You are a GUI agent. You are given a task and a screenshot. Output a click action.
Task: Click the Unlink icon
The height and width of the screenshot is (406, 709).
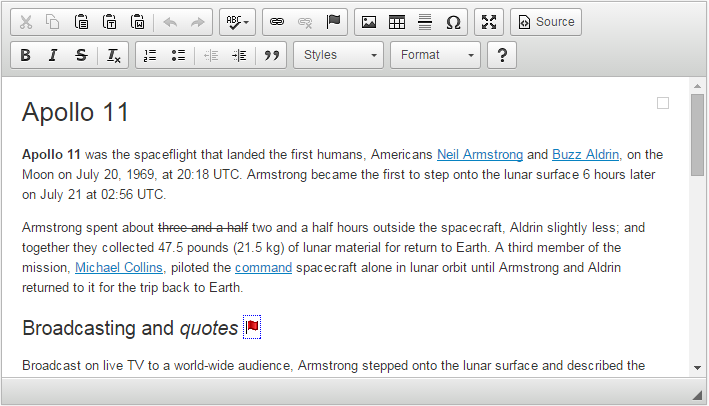pos(305,22)
